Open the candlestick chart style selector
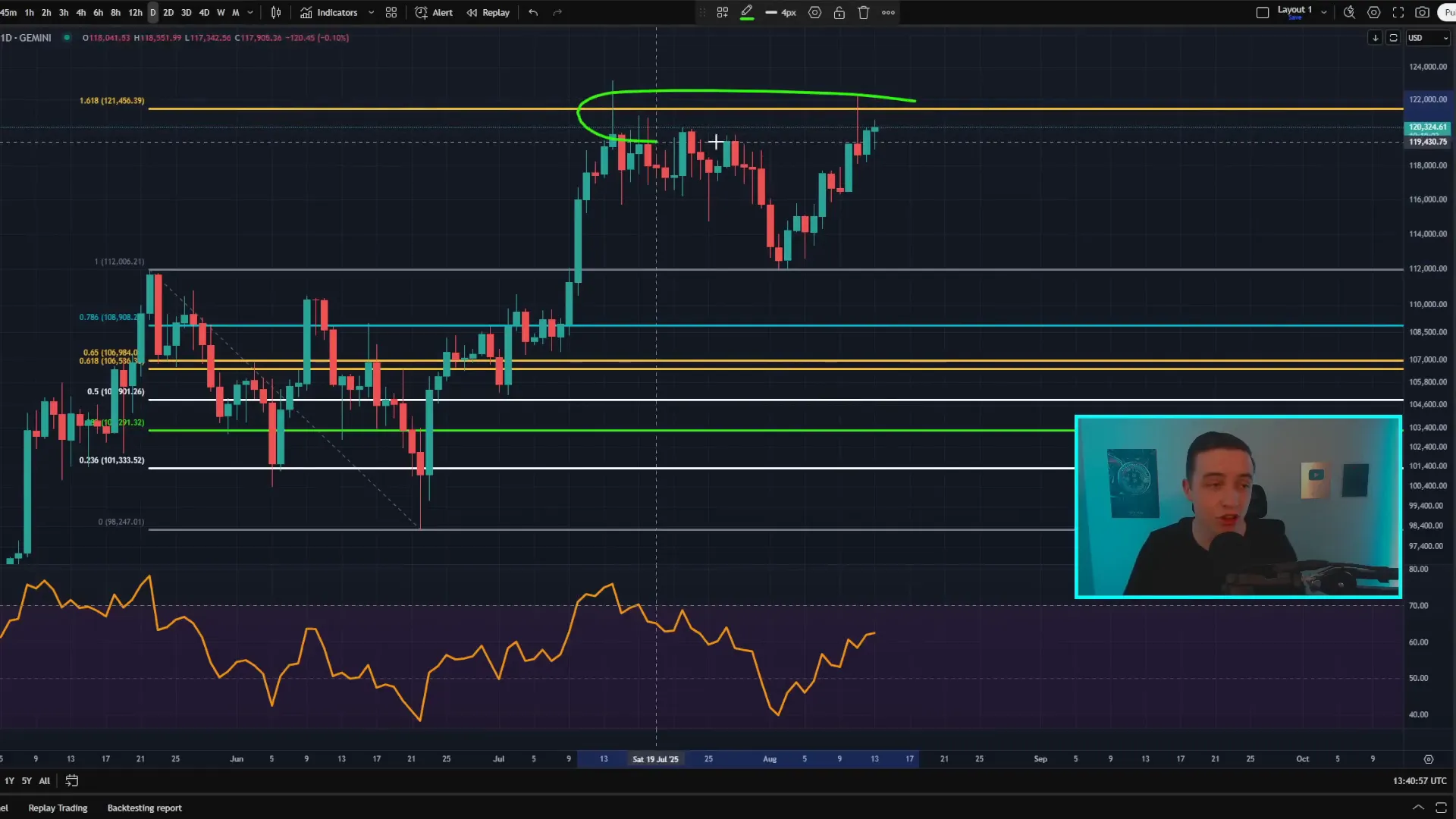The image size is (1456, 819). 276,12
